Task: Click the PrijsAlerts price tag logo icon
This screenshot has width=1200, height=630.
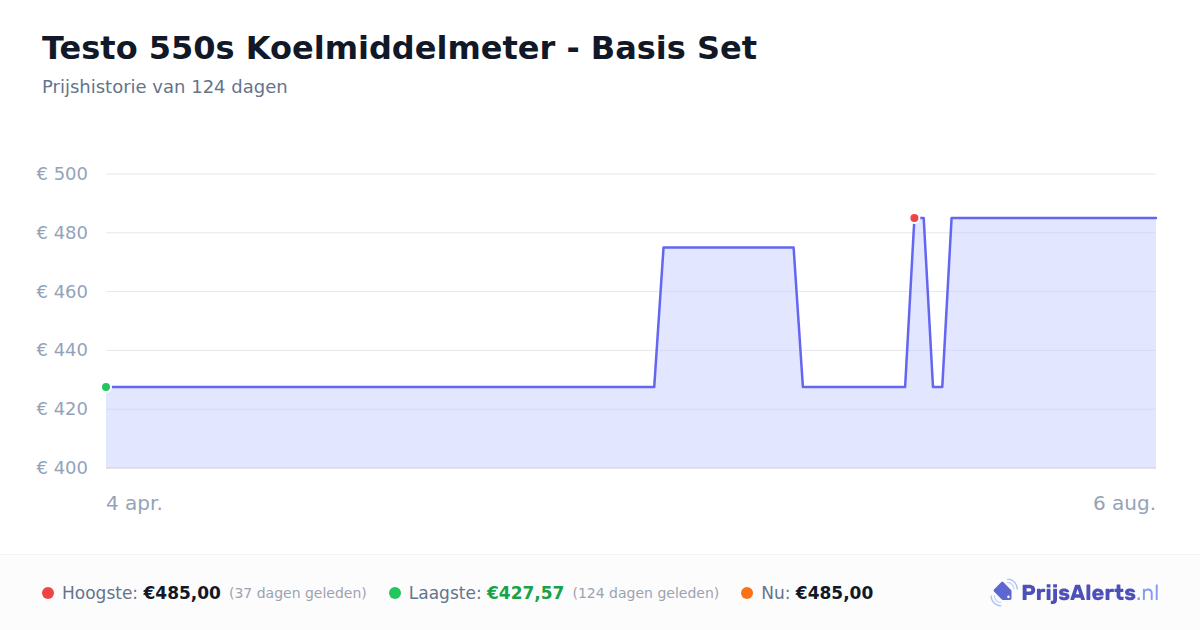Action: 1003,593
